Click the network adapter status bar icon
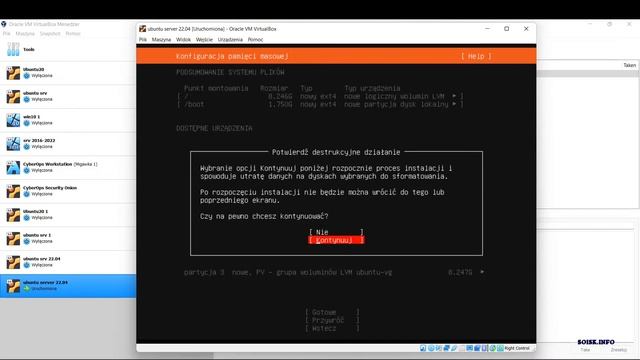 [447, 348]
